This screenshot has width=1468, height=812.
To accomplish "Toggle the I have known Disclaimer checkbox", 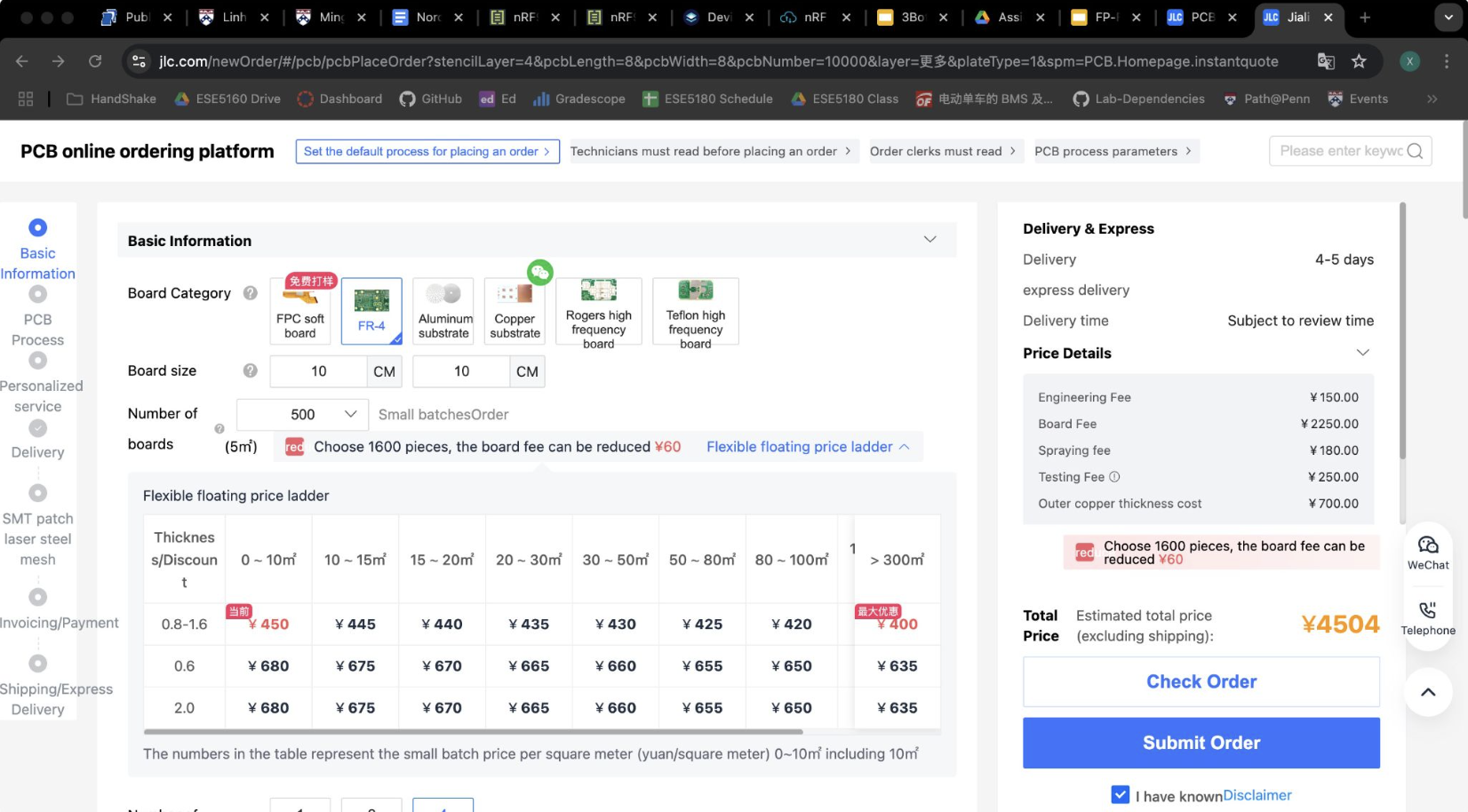I will [1121, 795].
